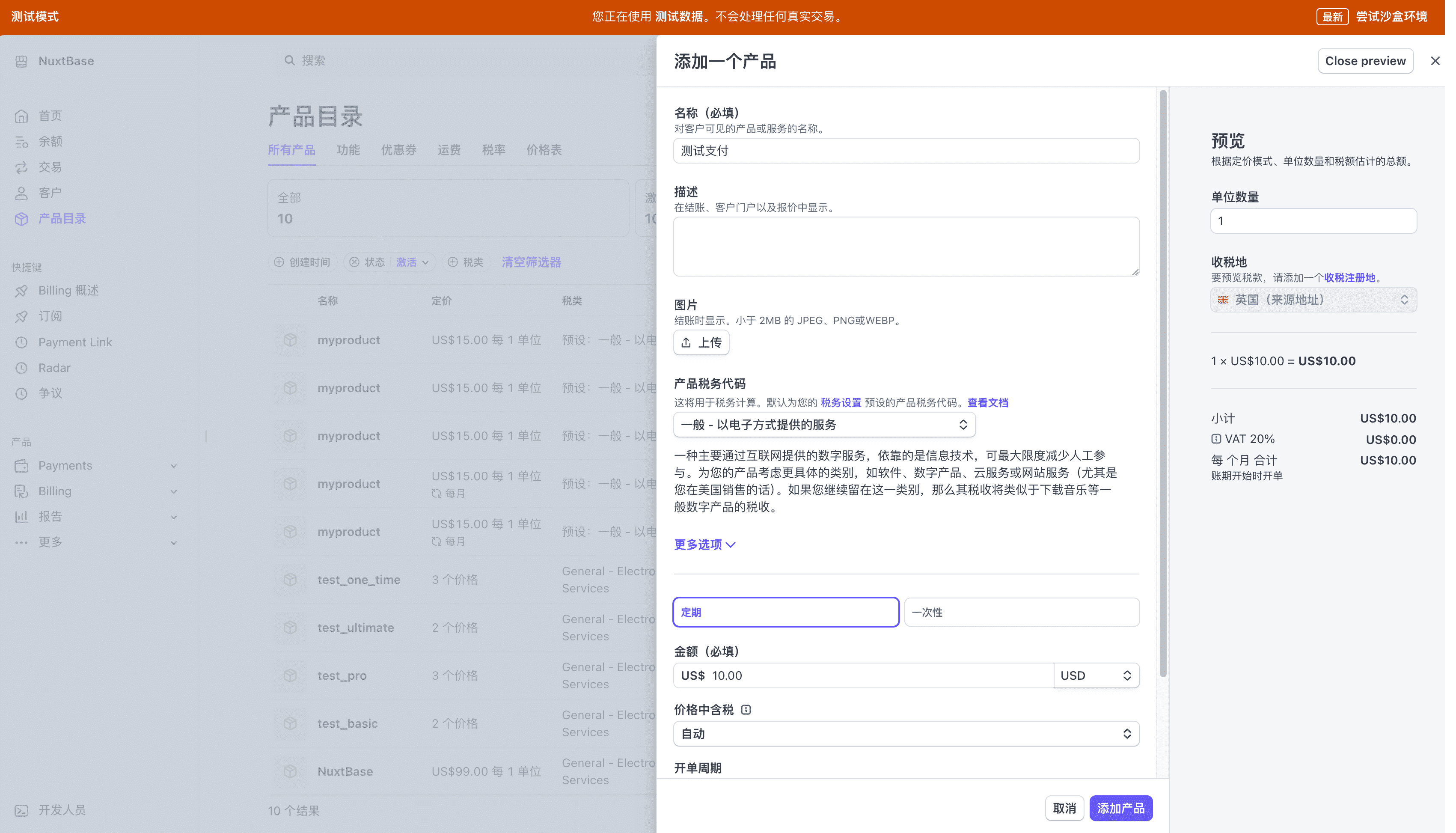The width and height of the screenshot is (1456, 833).
Task: Click the 交易 transactions arrows icon
Action: [21, 167]
